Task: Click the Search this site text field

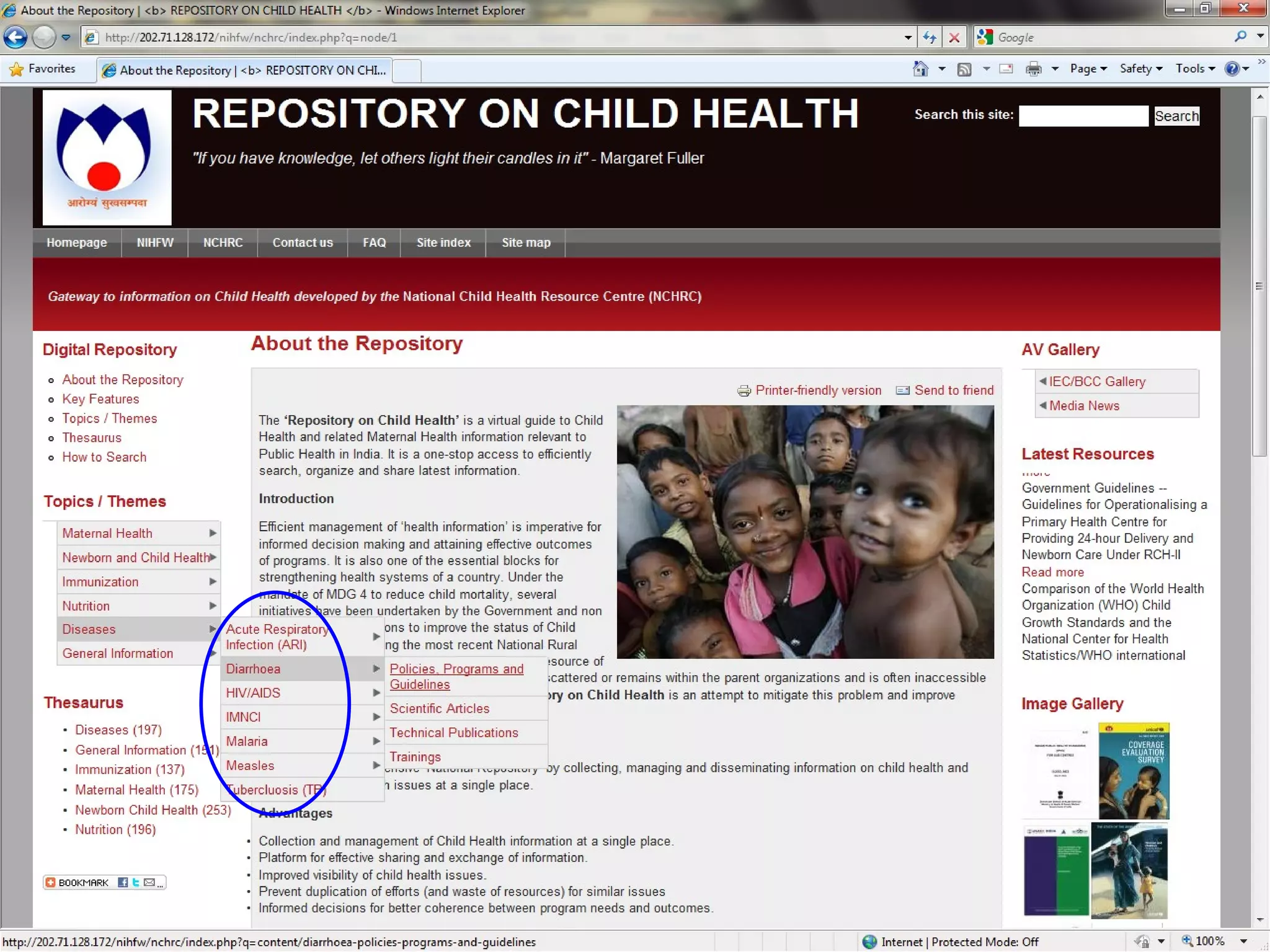Action: pos(1083,116)
